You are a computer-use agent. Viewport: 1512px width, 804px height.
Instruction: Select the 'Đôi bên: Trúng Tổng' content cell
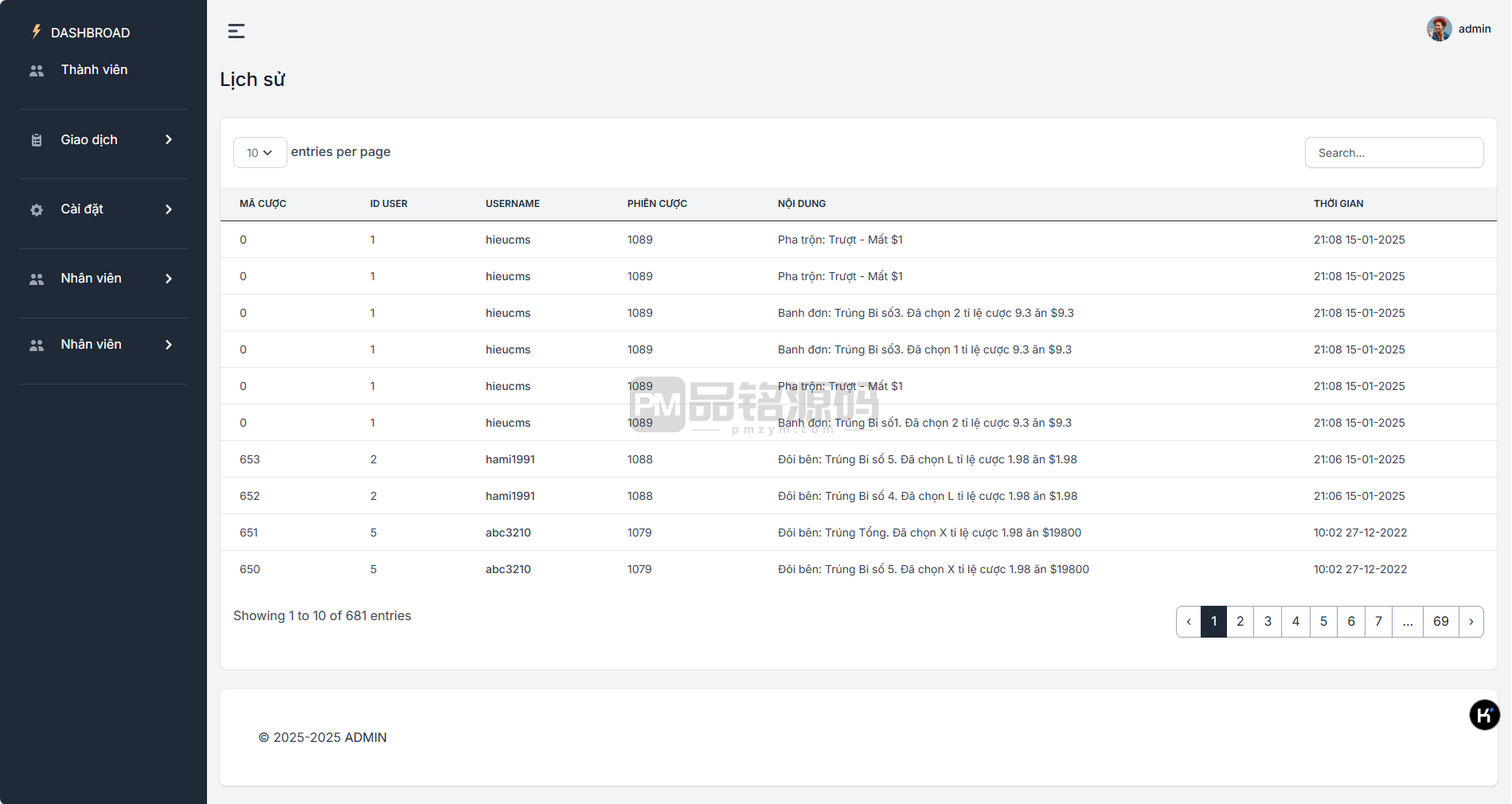(x=929, y=533)
